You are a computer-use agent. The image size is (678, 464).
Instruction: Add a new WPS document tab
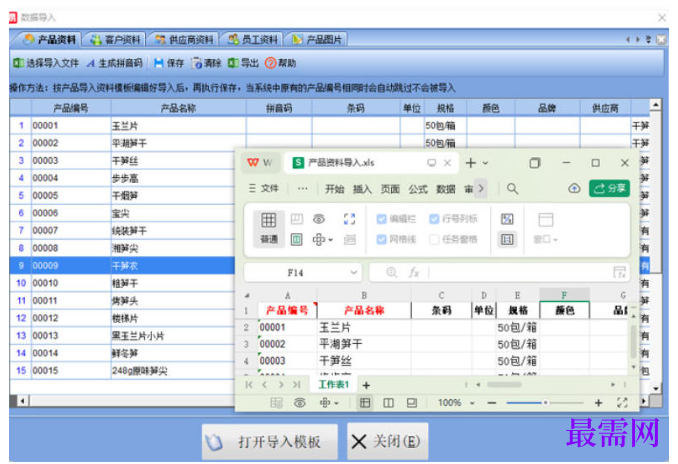(470, 163)
